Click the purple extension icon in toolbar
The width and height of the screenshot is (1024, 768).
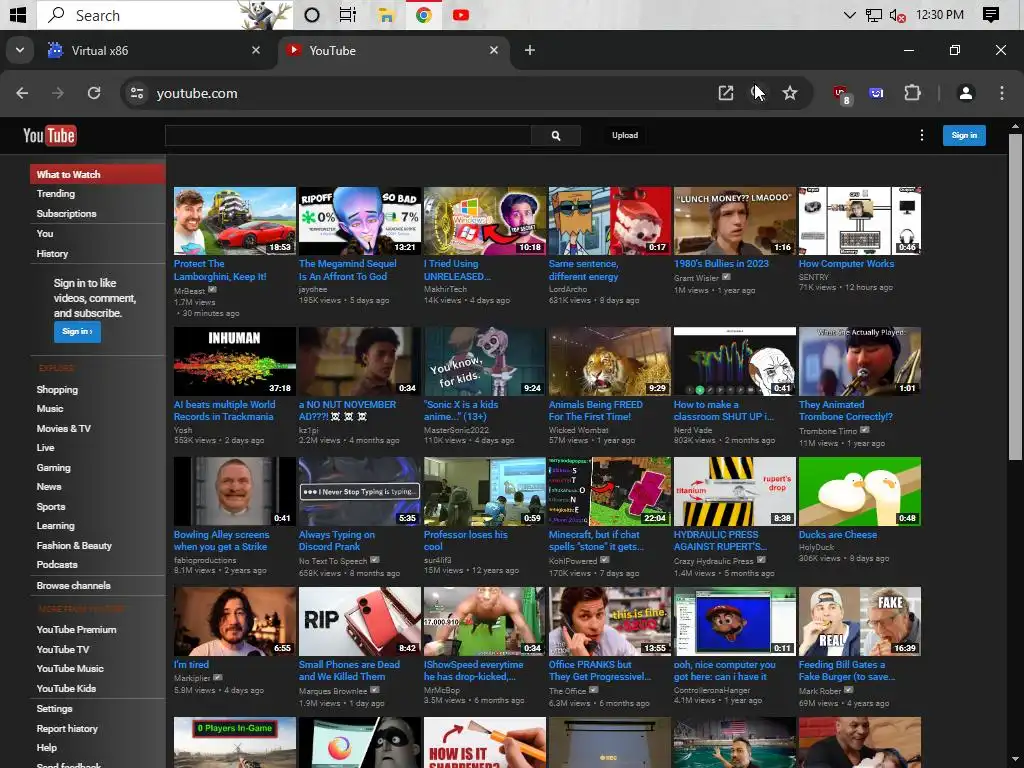click(x=876, y=93)
